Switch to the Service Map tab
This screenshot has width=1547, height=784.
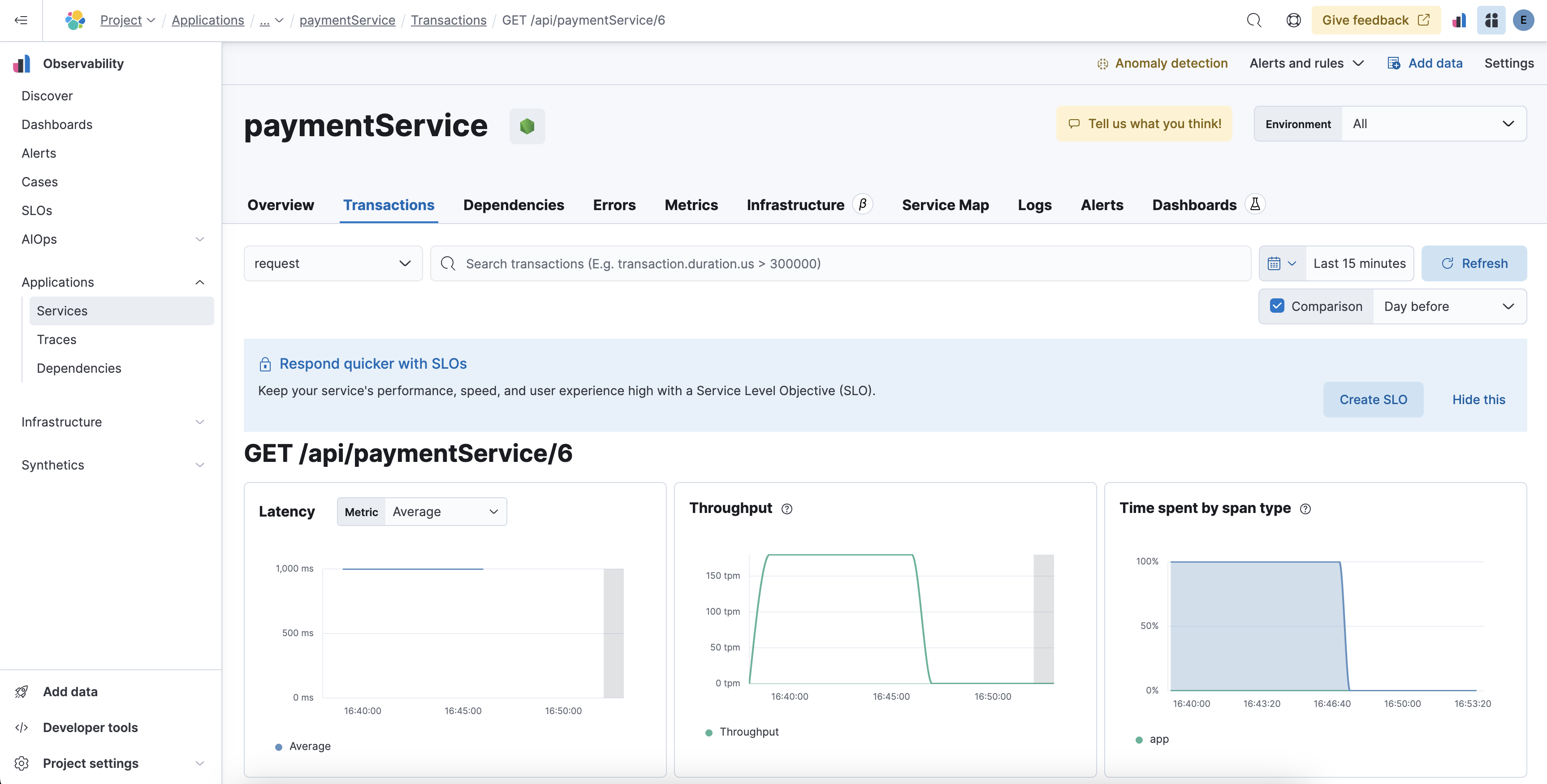coord(945,205)
